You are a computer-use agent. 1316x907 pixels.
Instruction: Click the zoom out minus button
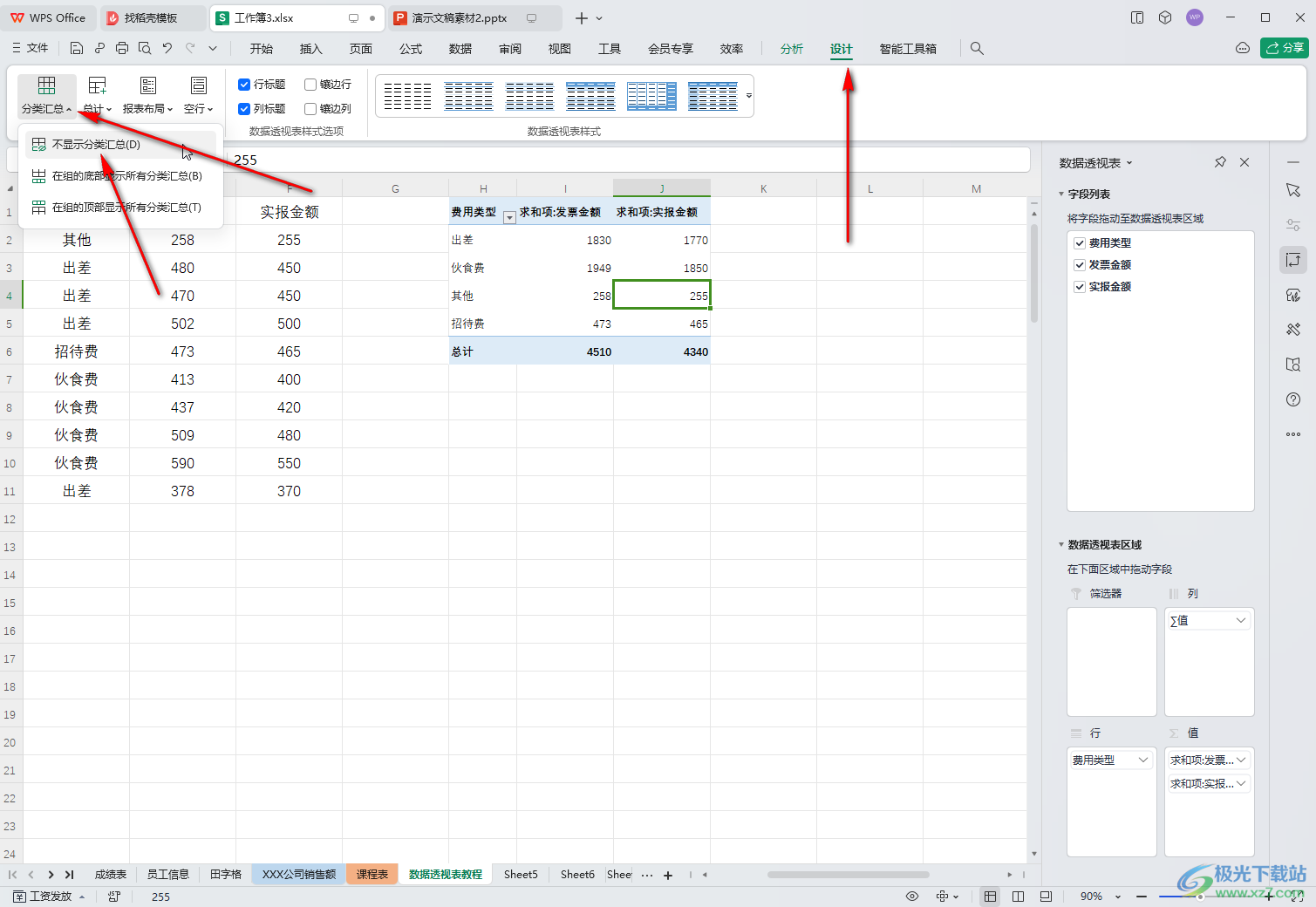tap(1142, 897)
